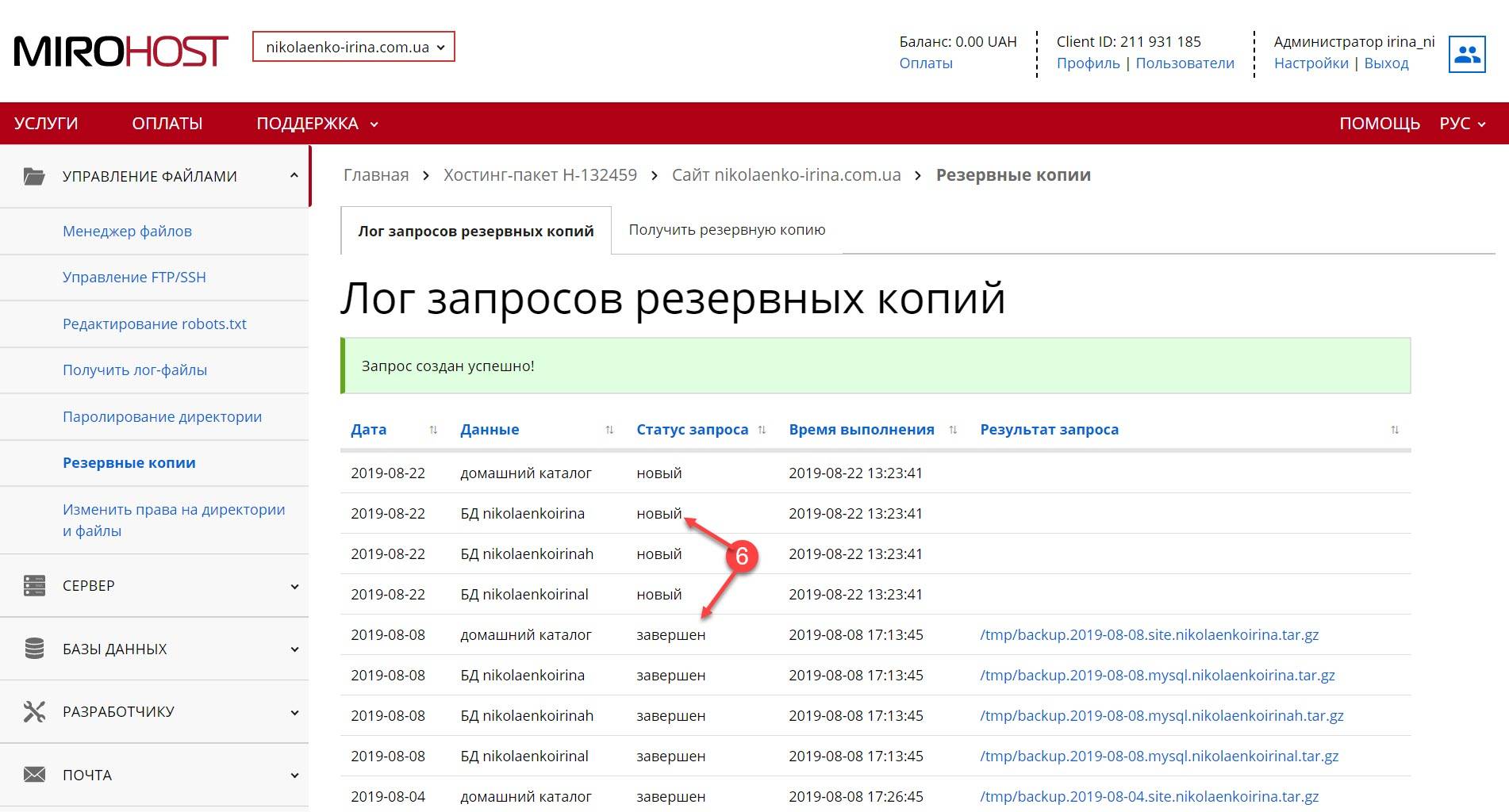Click the Дата column header
1509x812 pixels.
coord(369,430)
